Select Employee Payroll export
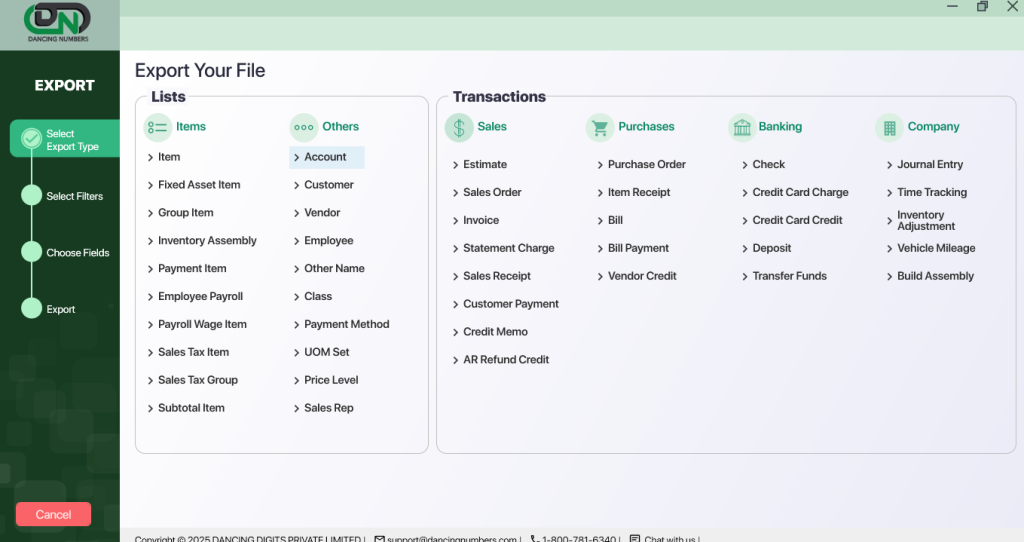Screen dimensions: 1024x542 [x=200, y=296]
